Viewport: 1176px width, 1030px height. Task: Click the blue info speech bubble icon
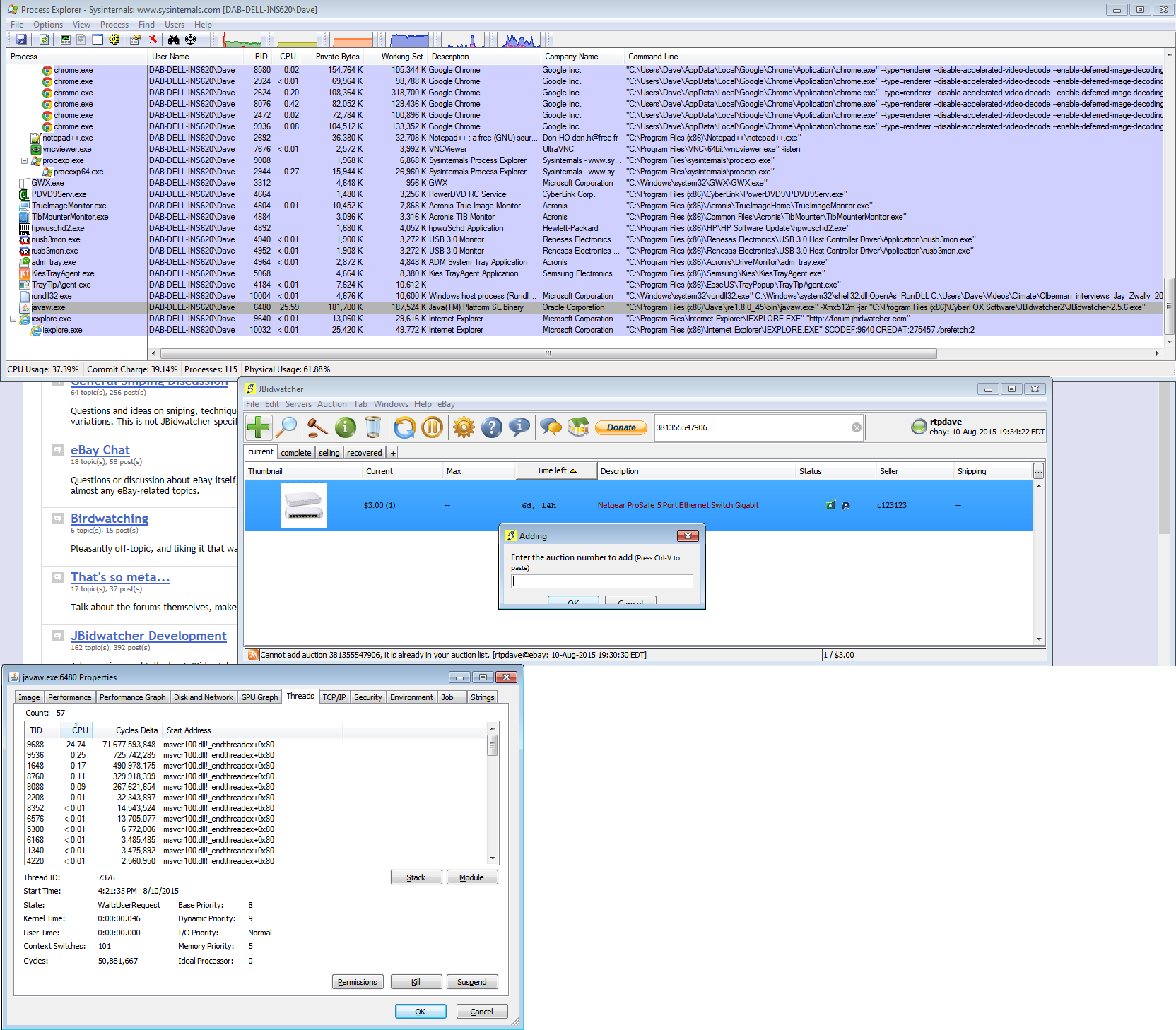tap(519, 427)
